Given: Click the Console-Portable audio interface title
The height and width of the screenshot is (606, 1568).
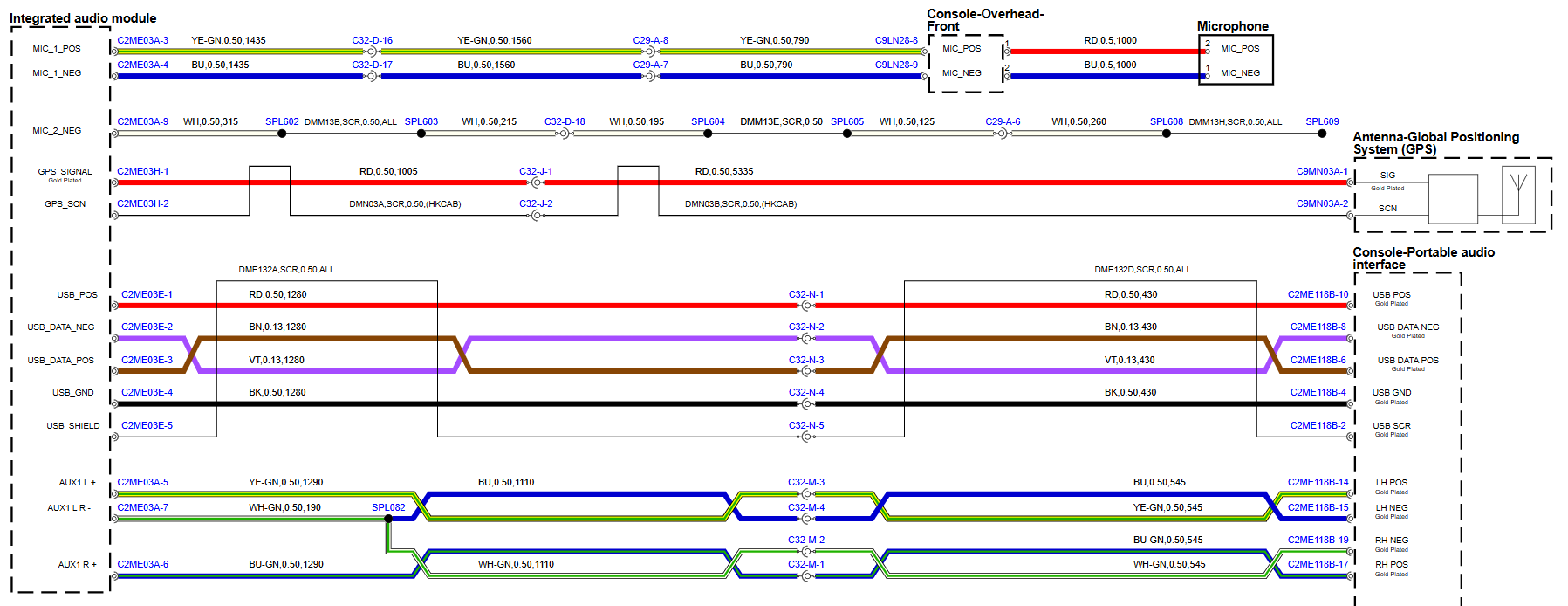Looking at the screenshot, I should click(x=1423, y=258).
